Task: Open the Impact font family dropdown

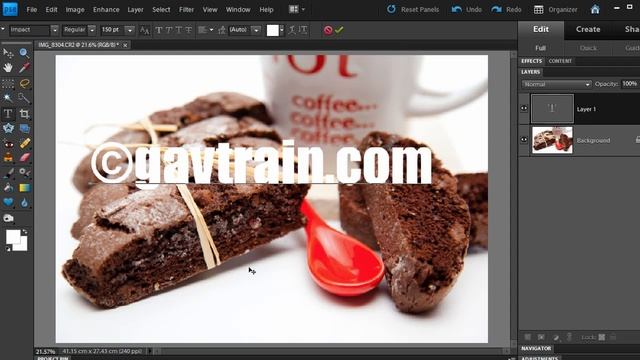Action: click(x=55, y=30)
